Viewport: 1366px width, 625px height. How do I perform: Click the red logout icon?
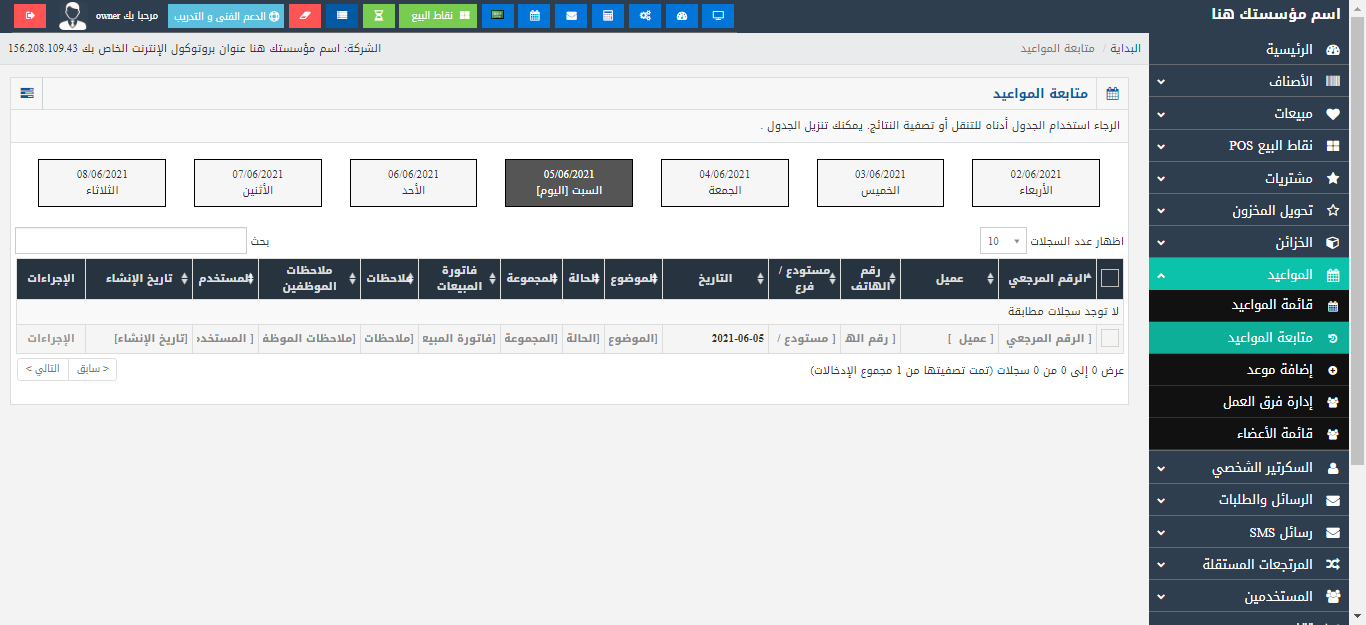pos(30,16)
